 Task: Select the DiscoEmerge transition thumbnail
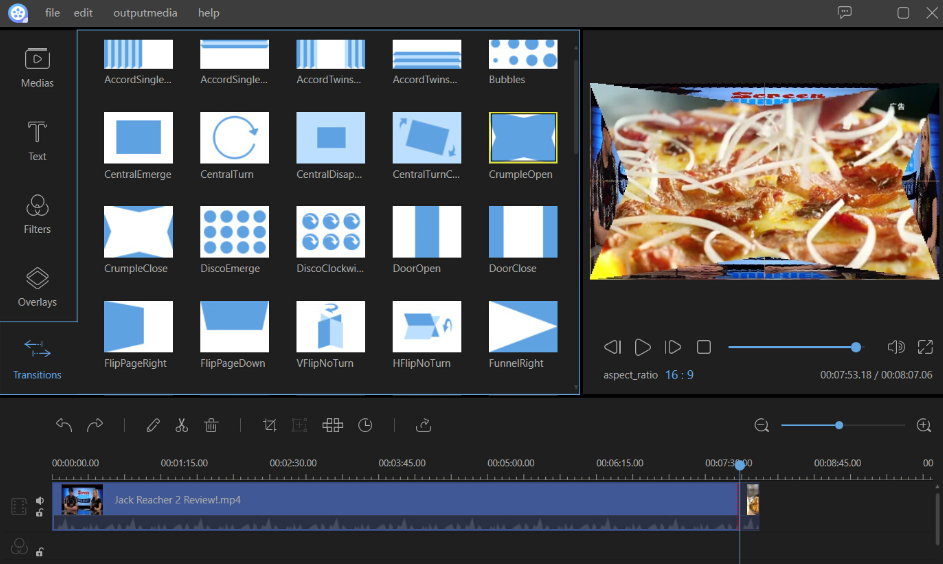235,232
